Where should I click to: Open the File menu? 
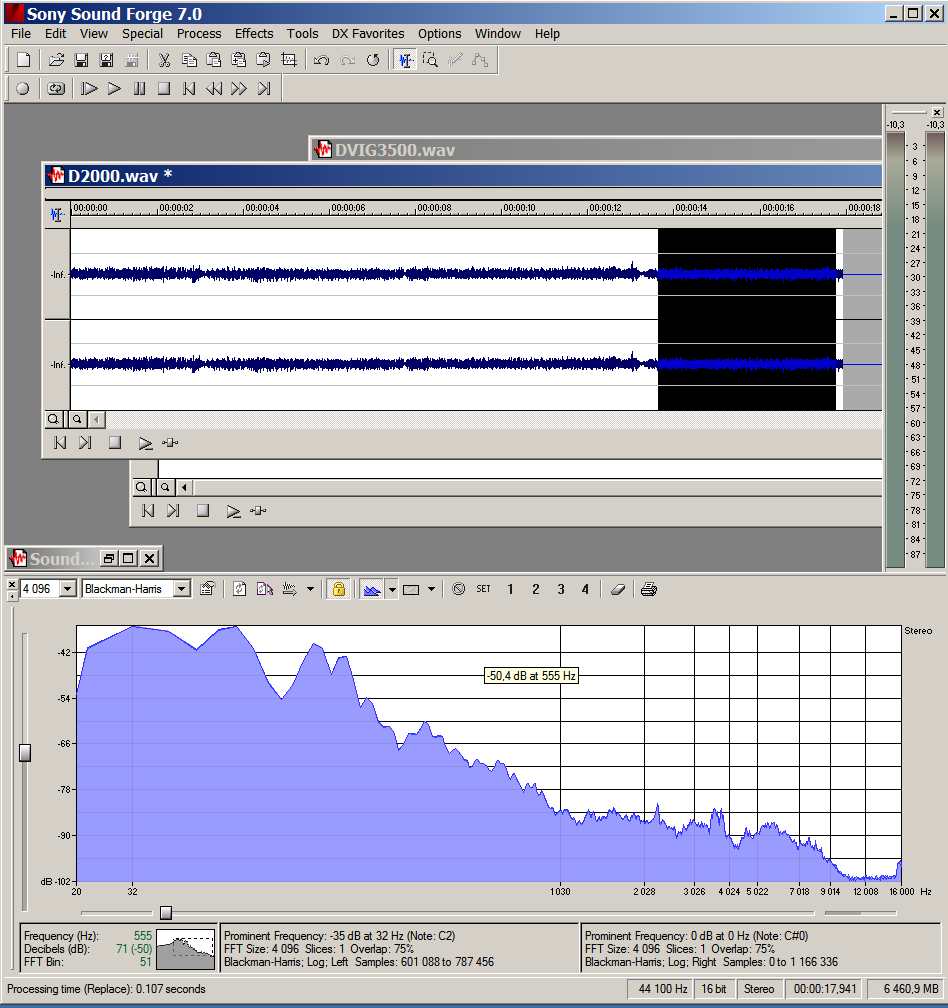[21, 33]
